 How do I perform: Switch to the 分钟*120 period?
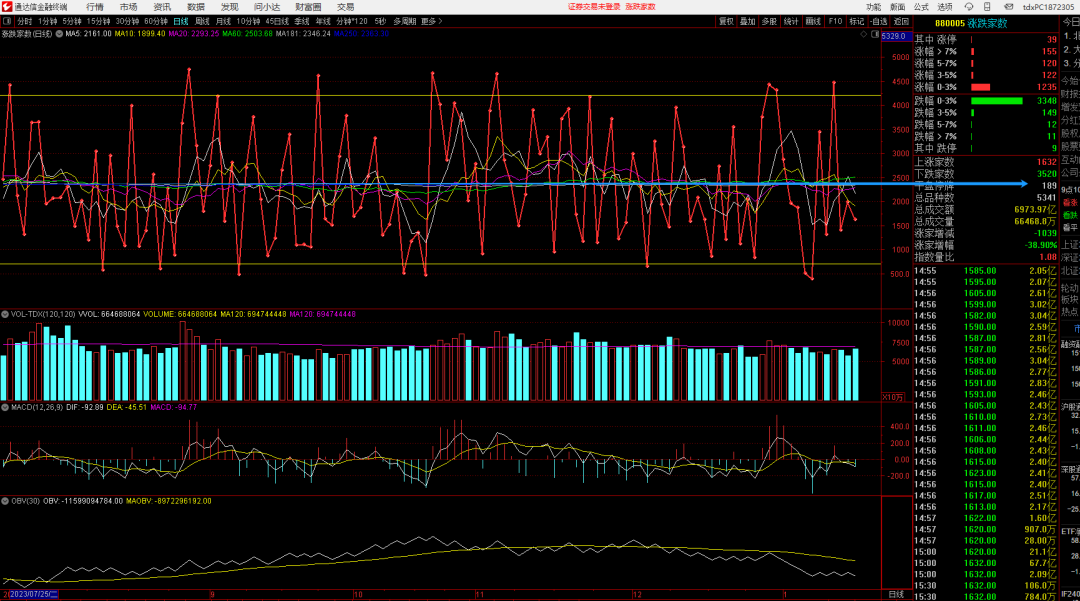352,21
